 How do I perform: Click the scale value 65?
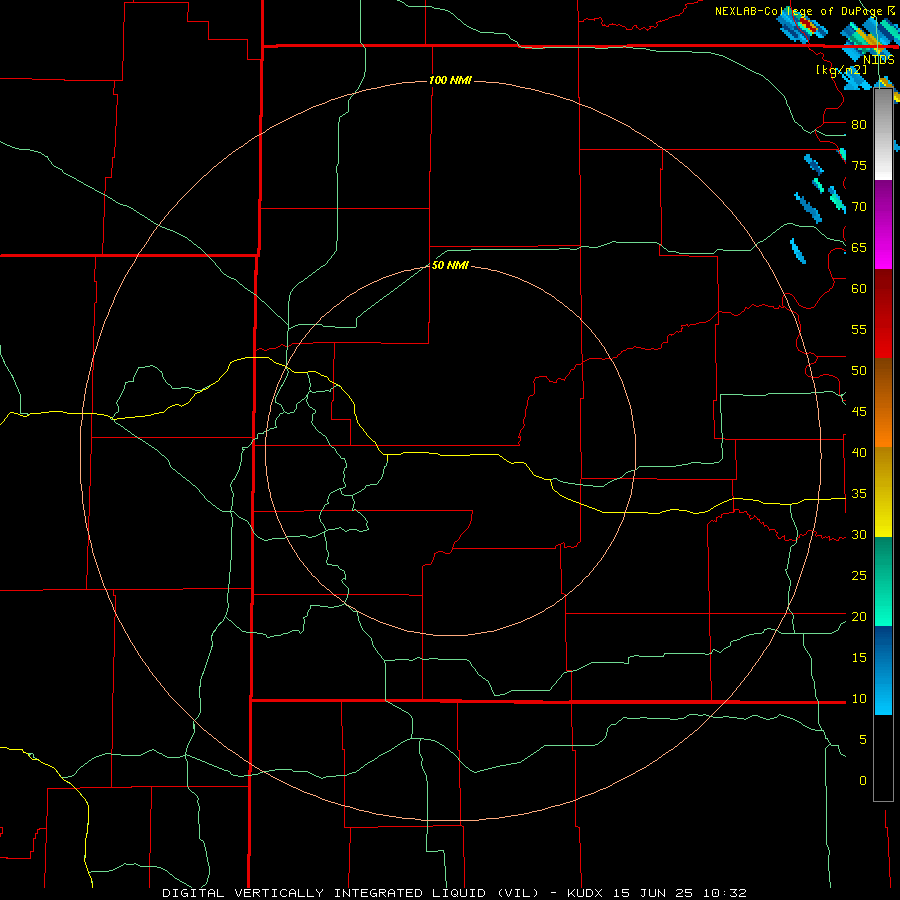(859, 248)
